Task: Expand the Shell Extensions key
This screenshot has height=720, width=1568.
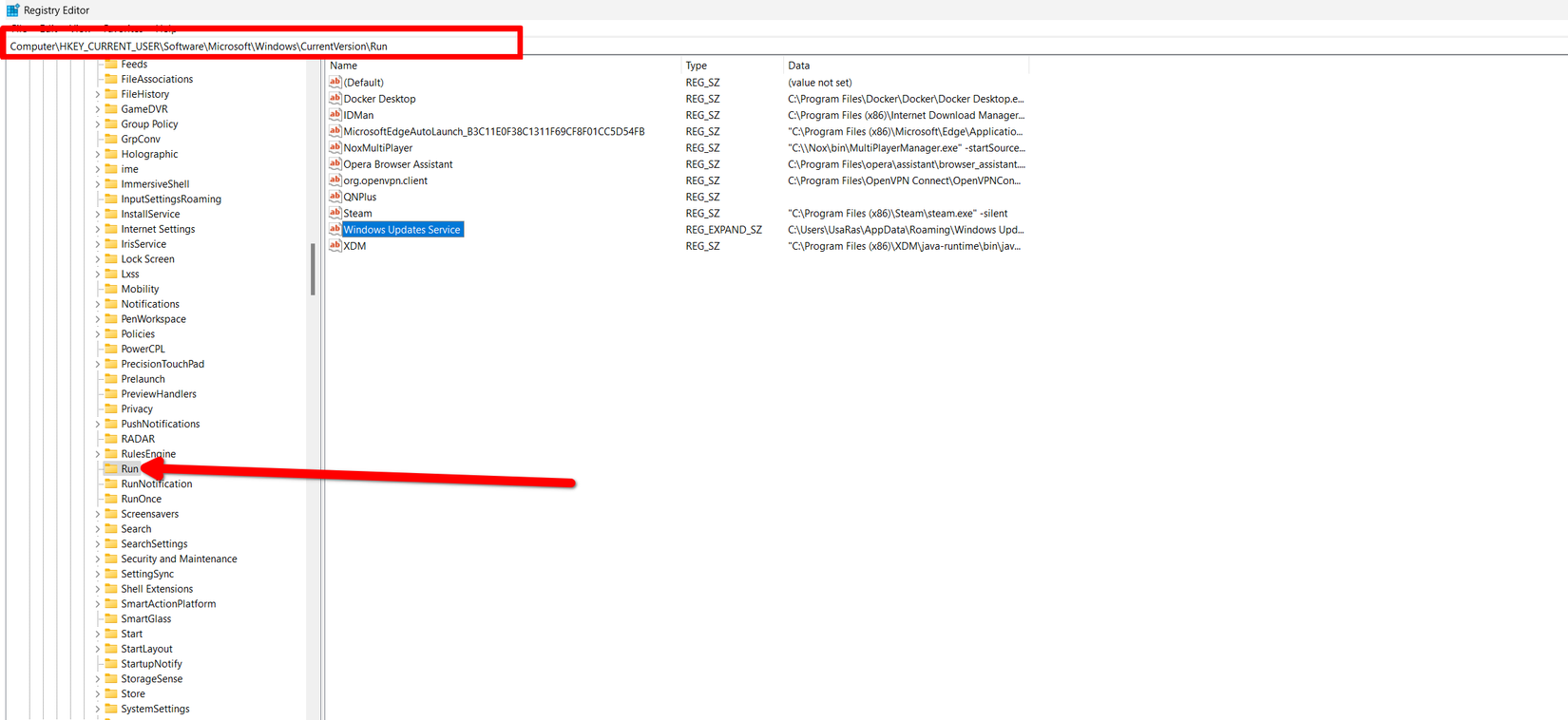Action: [98, 589]
